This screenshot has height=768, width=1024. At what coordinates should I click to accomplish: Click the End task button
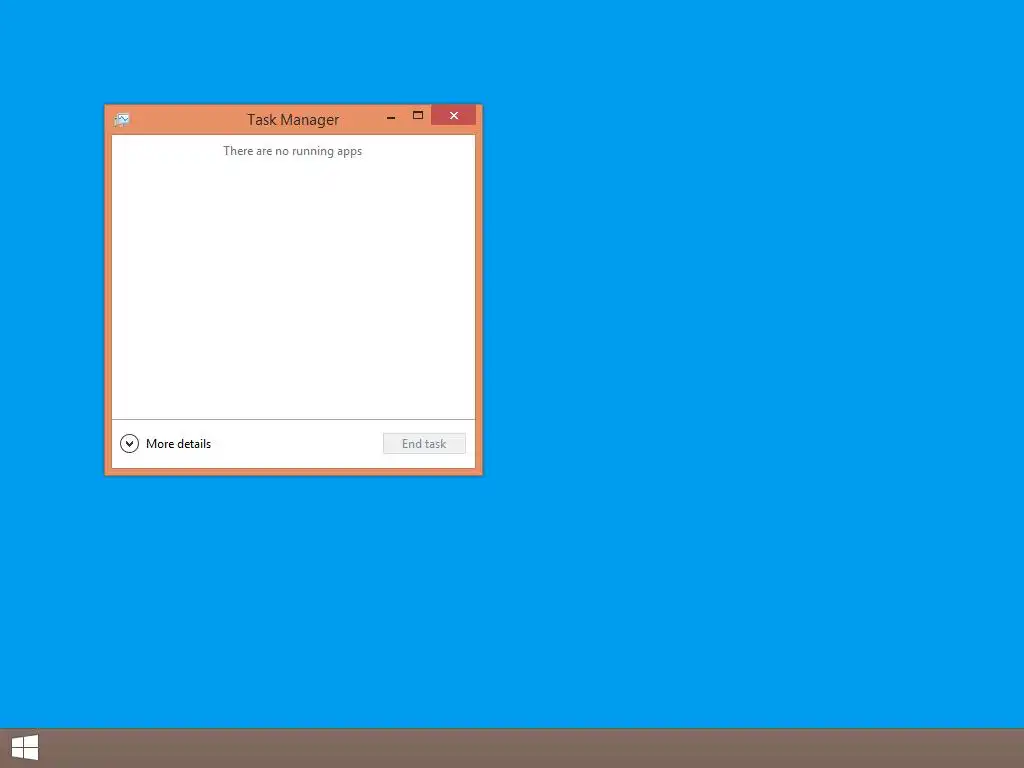pyautogui.click(x=424, y=443)
